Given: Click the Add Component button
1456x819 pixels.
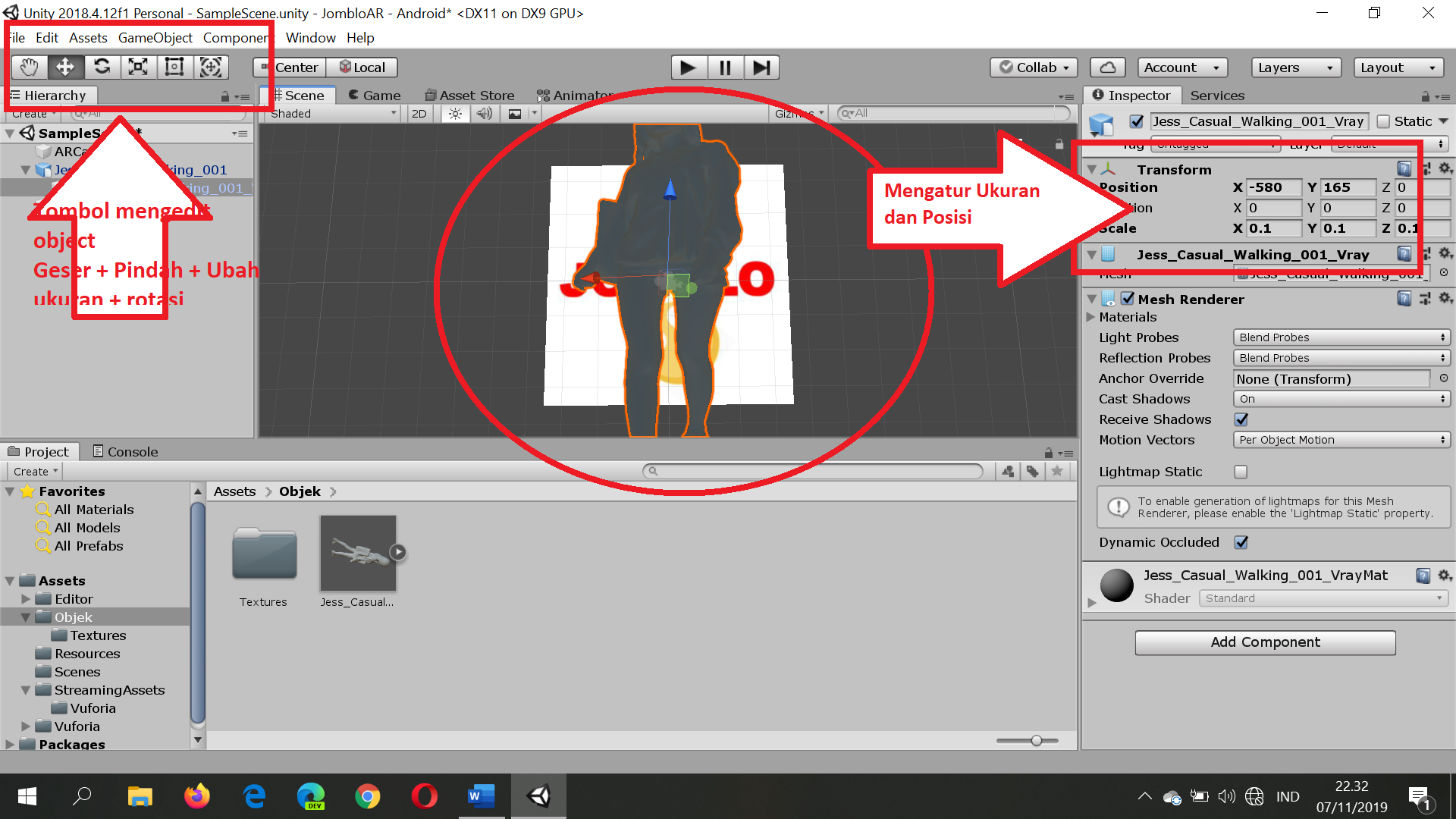Looking at the screenshot, I should pyautogui.click(x=1265, y=642).
